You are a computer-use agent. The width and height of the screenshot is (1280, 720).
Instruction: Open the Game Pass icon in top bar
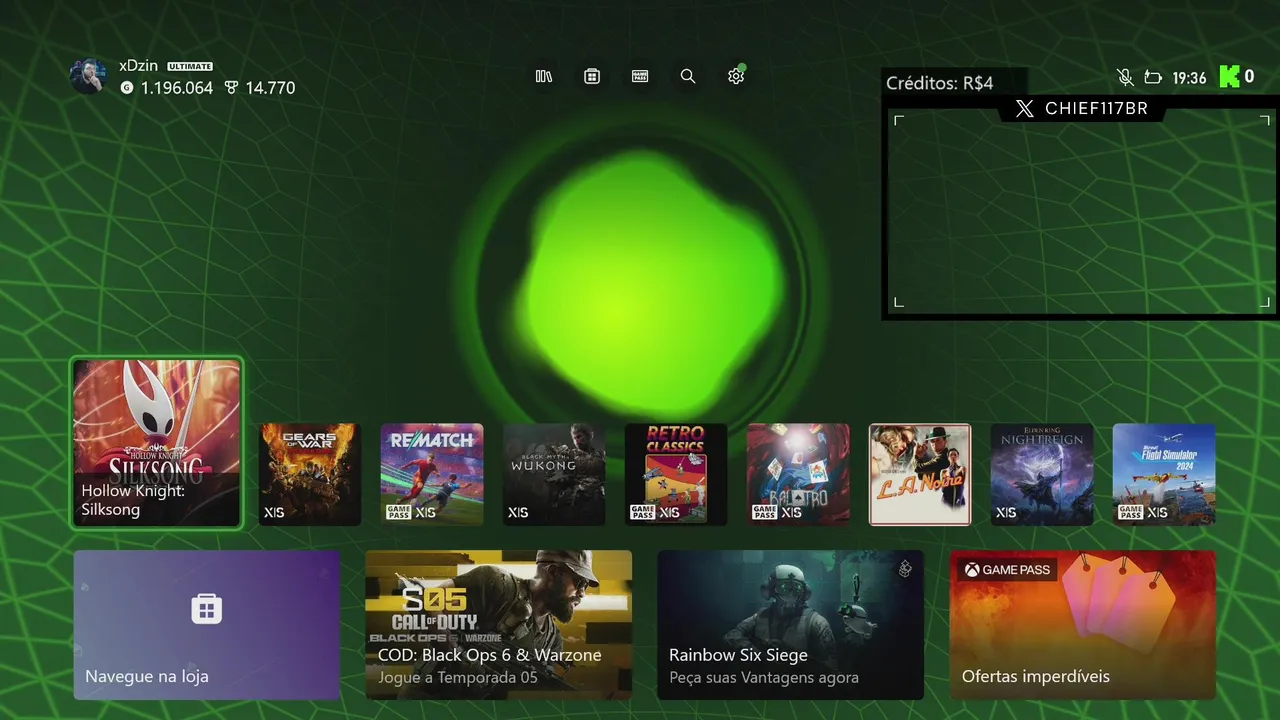pos(640,76)
